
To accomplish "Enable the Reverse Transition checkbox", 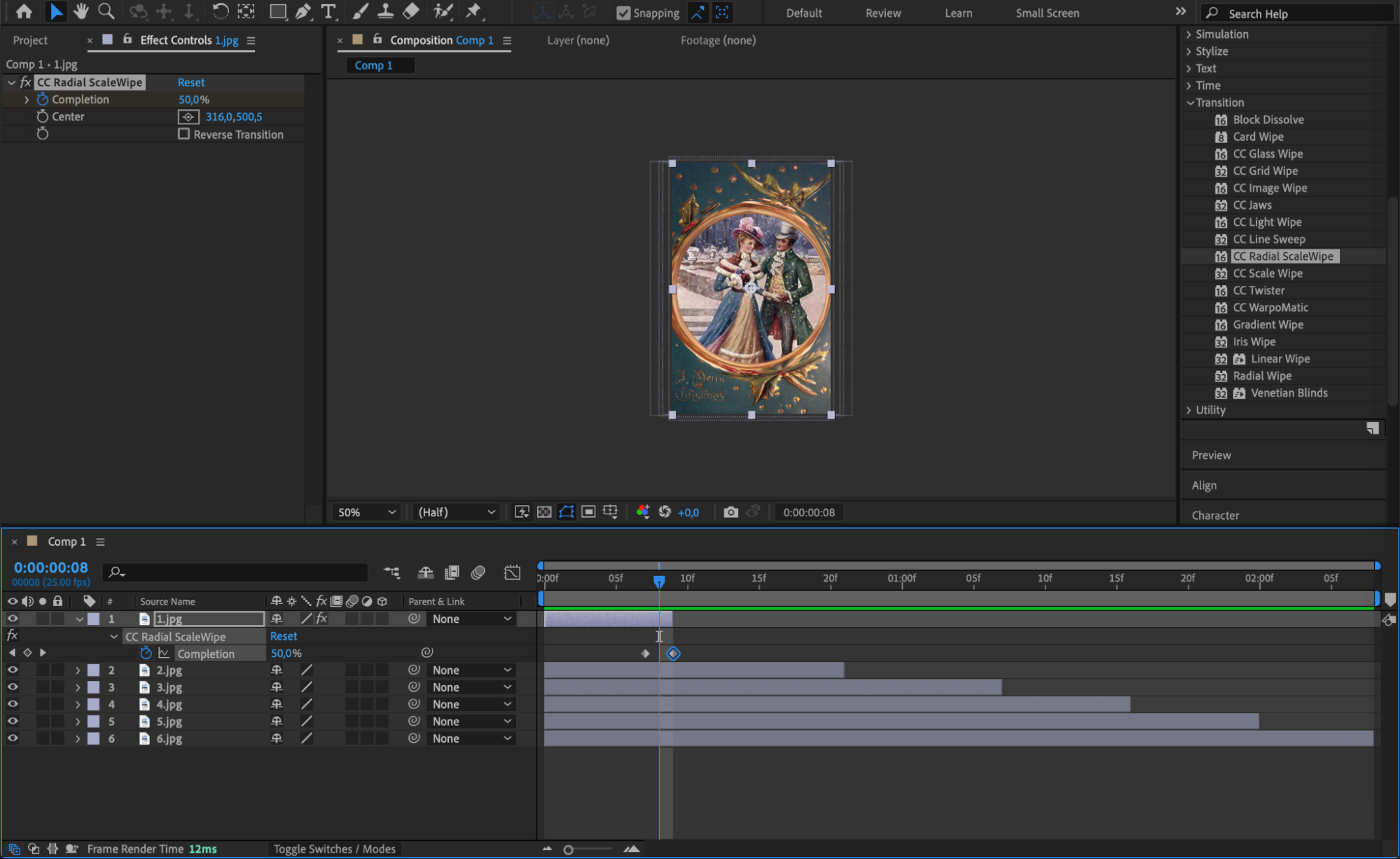I will [184, 134].
